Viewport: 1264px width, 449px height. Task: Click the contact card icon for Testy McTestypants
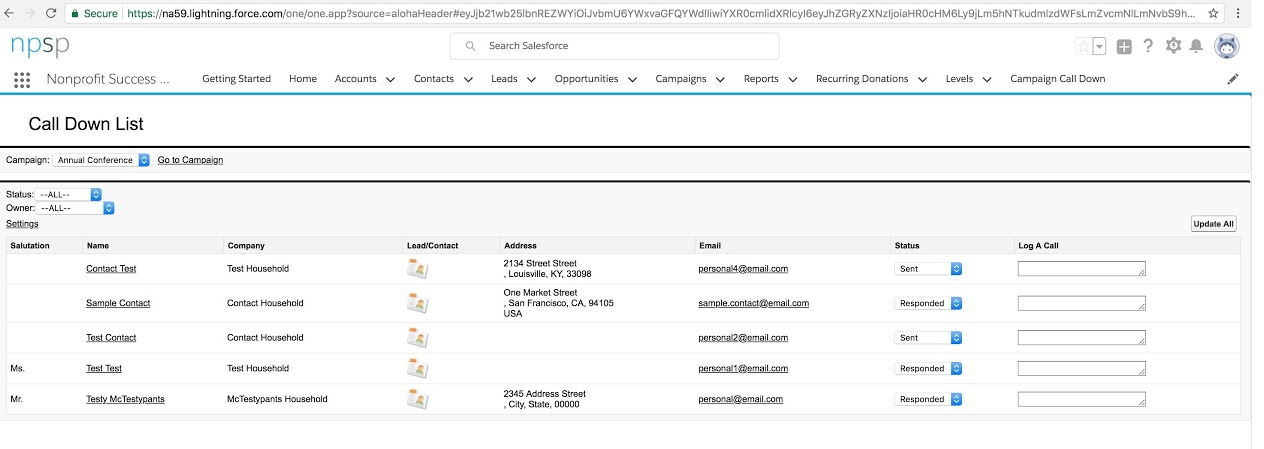click(417, 399)
